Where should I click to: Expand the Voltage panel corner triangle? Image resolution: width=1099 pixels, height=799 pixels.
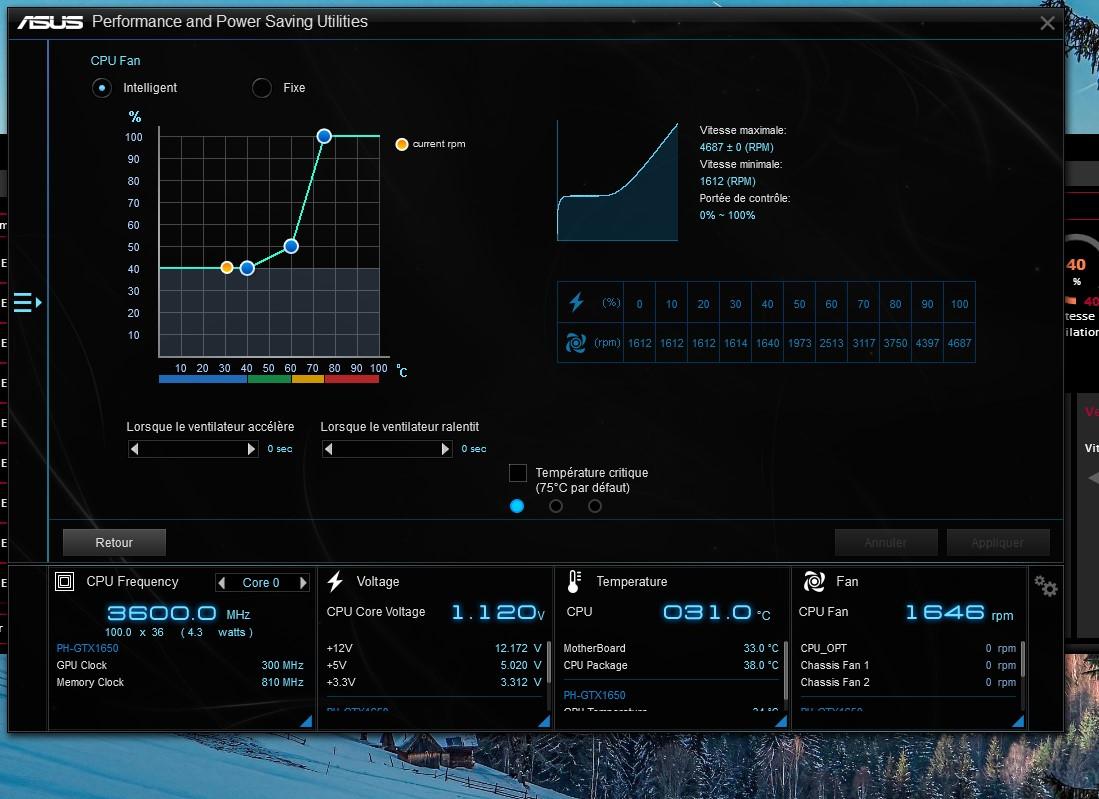pos(544,721)
